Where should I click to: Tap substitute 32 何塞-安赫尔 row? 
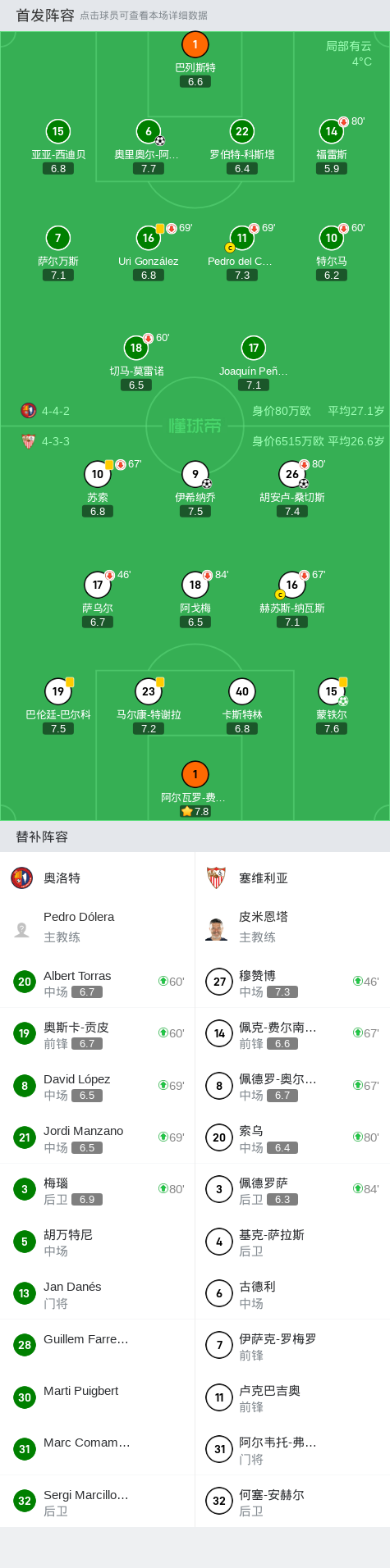pos(292,1501)
